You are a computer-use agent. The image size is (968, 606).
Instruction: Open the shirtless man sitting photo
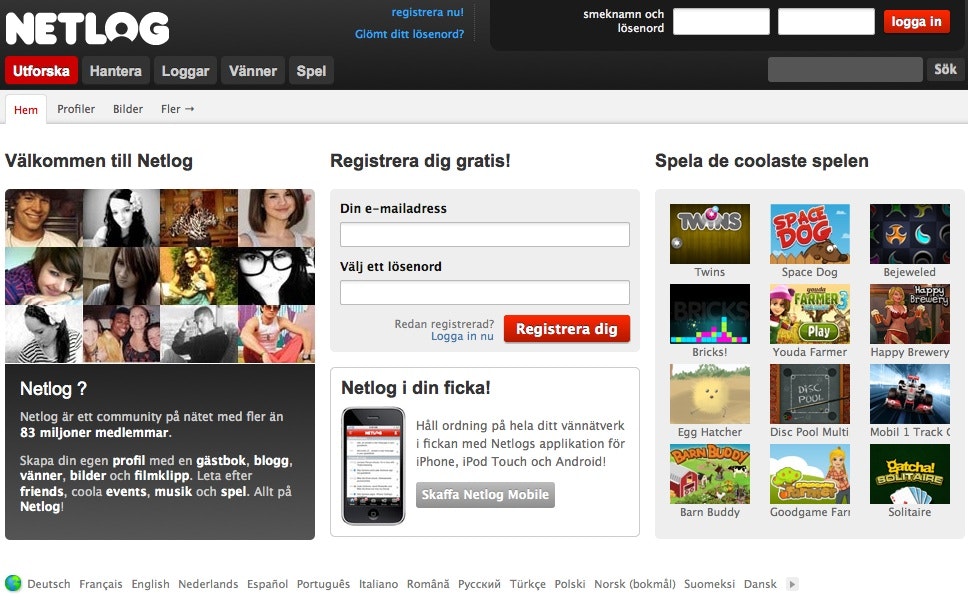pos(276,334)
